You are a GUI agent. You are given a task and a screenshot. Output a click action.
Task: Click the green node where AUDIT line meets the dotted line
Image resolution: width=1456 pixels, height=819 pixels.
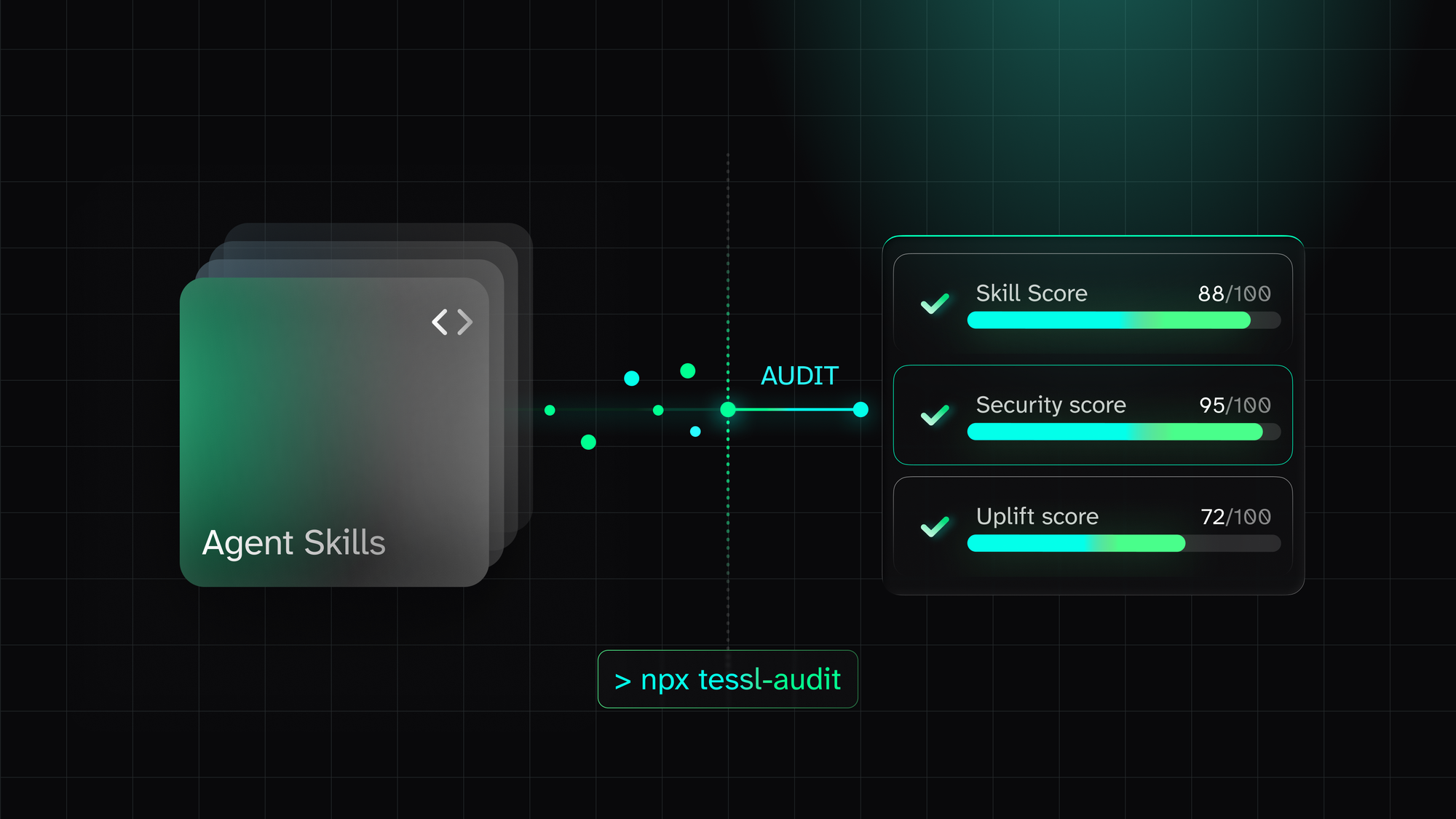coord(728,410)
